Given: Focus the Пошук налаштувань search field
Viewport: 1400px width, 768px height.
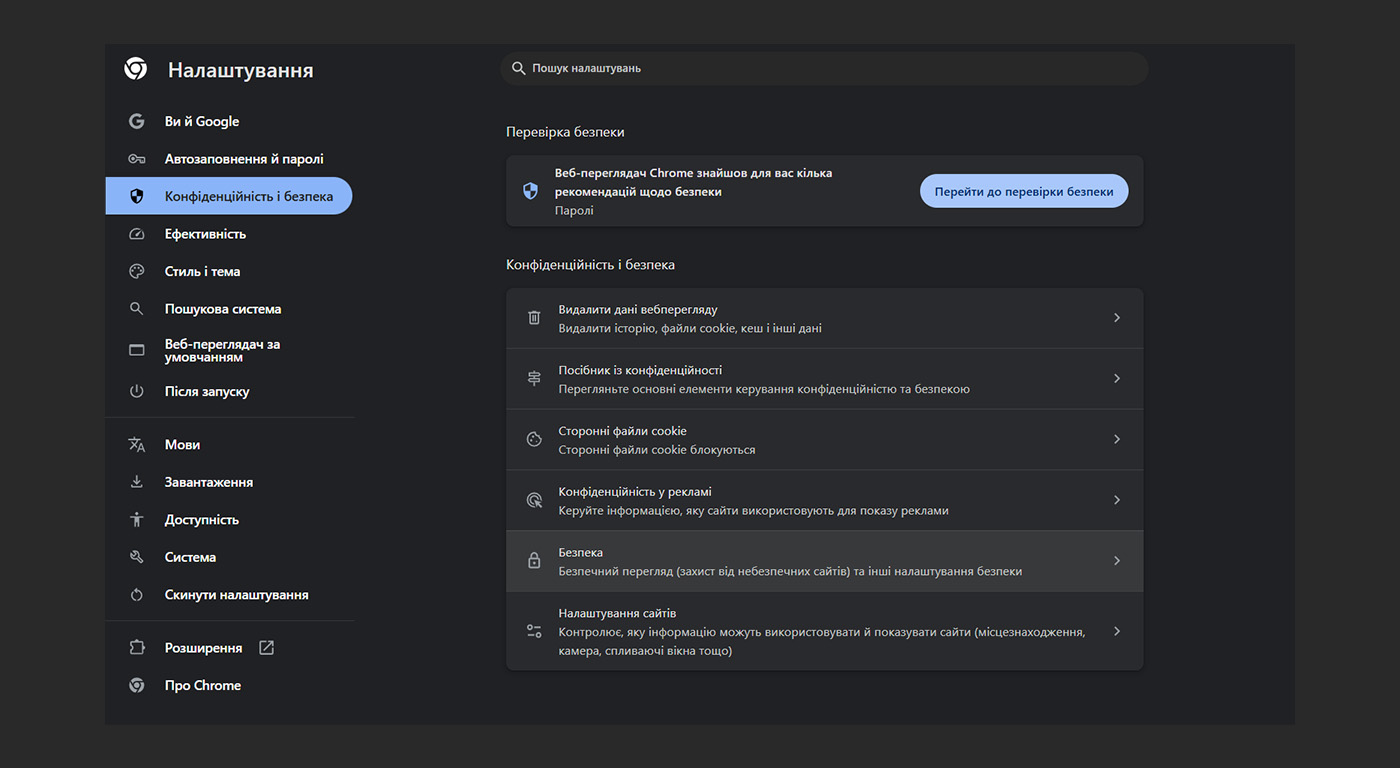Looking at the screenshot, I should (824, 68).
